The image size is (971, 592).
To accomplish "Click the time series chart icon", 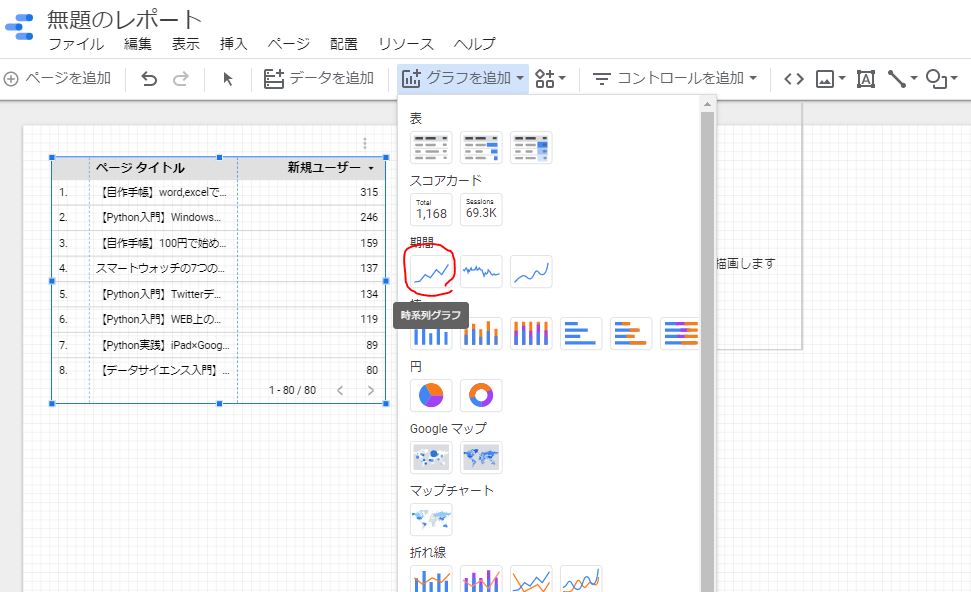I will pyautogui.click(x=431, y=271).
